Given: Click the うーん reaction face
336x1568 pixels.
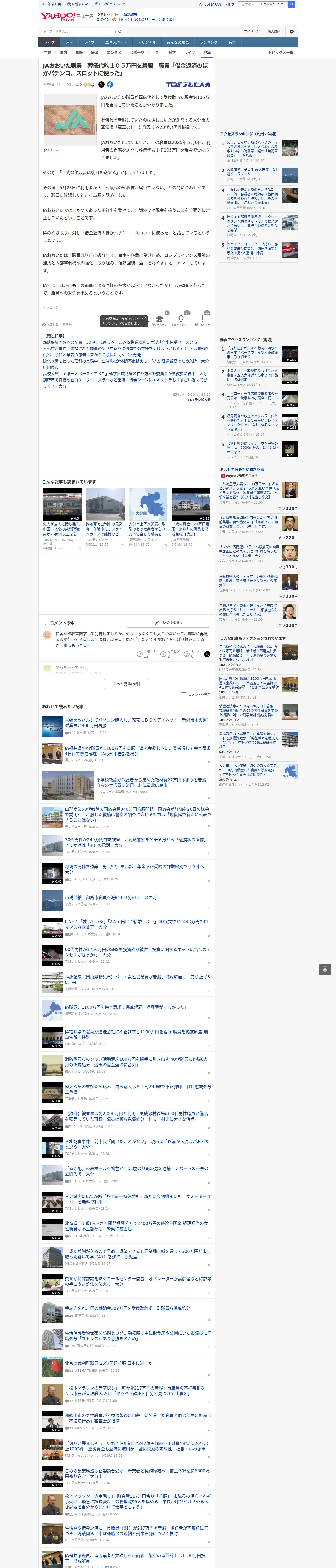Looking at the screenshot, I should [x=187, y=654].
